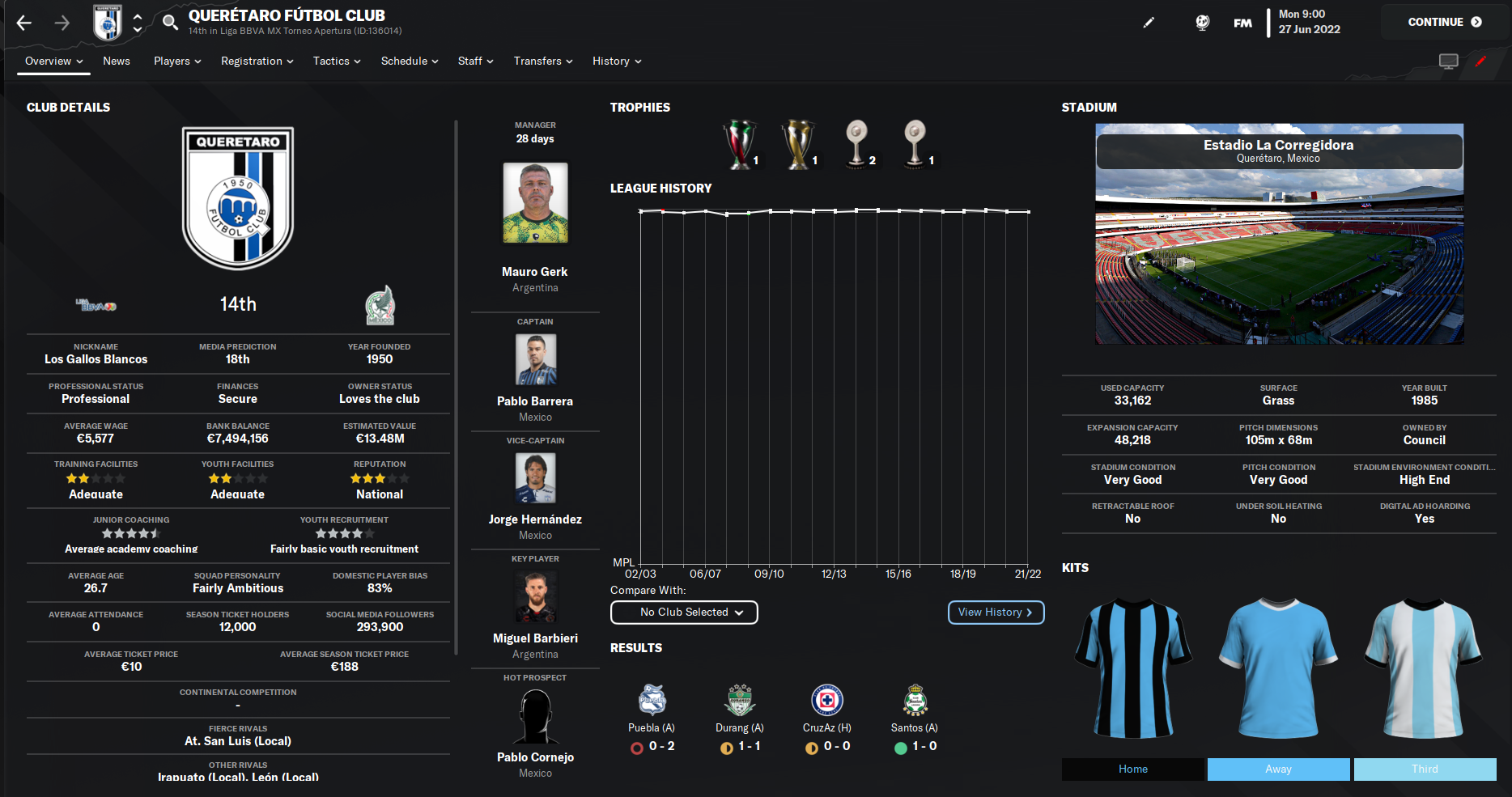
Task: Click the Querétaro club badge in header
Action: point(108,23)
